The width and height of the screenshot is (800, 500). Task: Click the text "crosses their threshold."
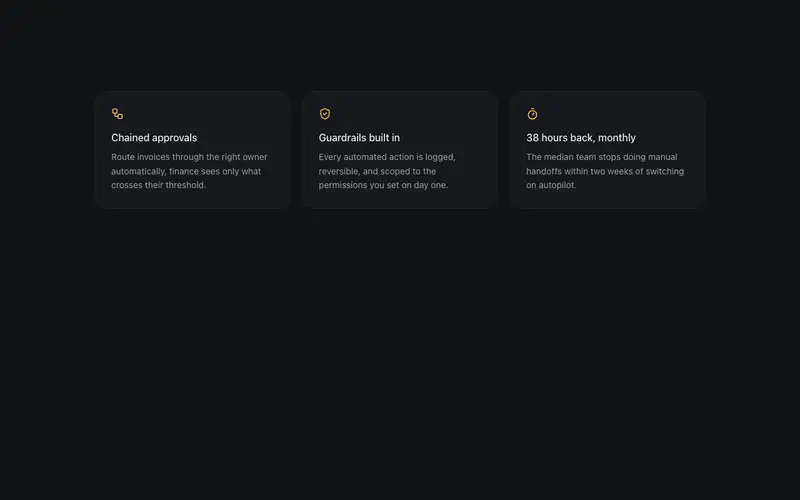[x=159, y=185]
